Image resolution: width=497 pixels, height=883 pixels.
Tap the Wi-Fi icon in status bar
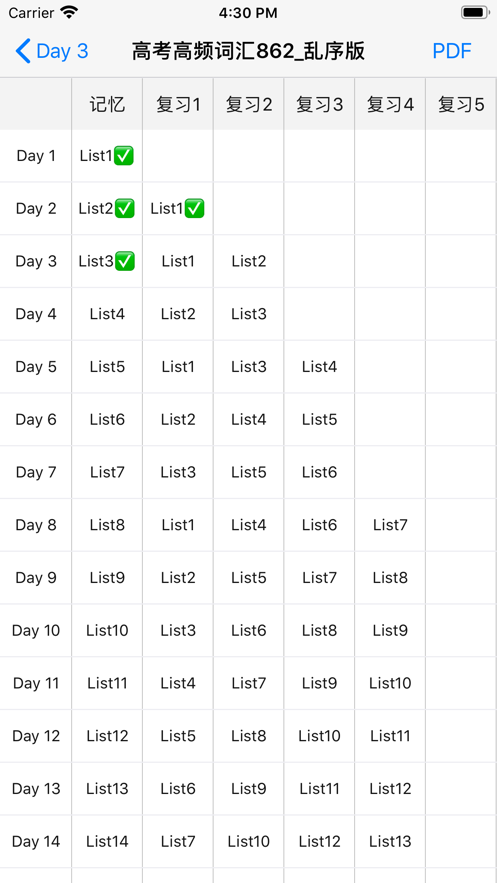tap(69, 12)
